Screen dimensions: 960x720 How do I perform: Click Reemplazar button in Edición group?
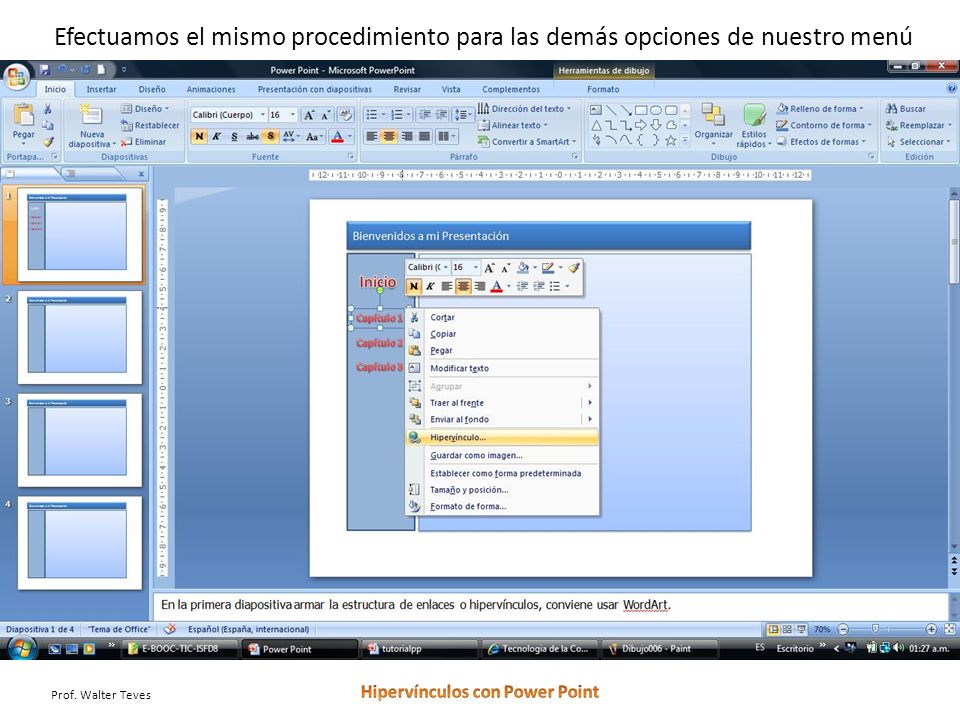[919, 125]
